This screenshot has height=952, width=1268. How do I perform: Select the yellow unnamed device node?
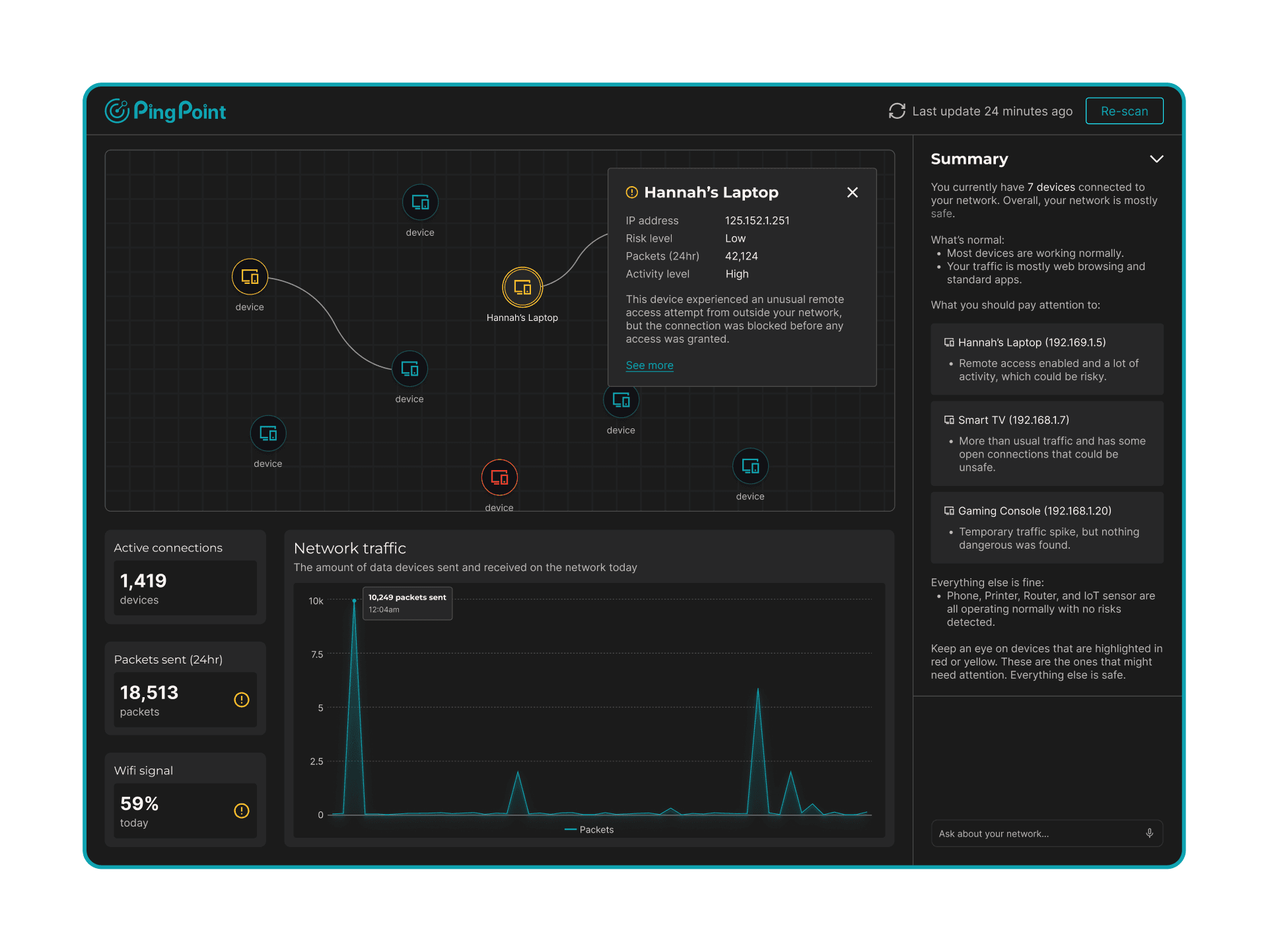(x=250, y=277)
